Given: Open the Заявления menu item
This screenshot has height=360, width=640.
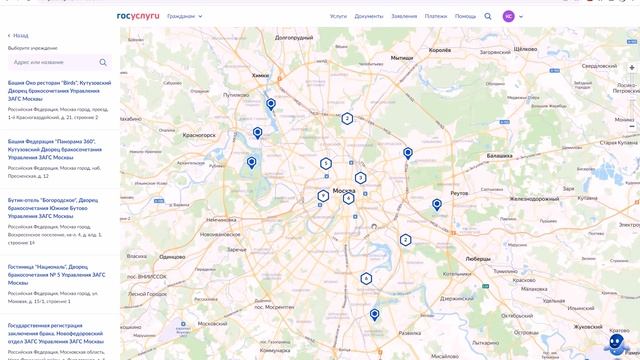Looking at the screenshot, I should click(x=404, y=16).
